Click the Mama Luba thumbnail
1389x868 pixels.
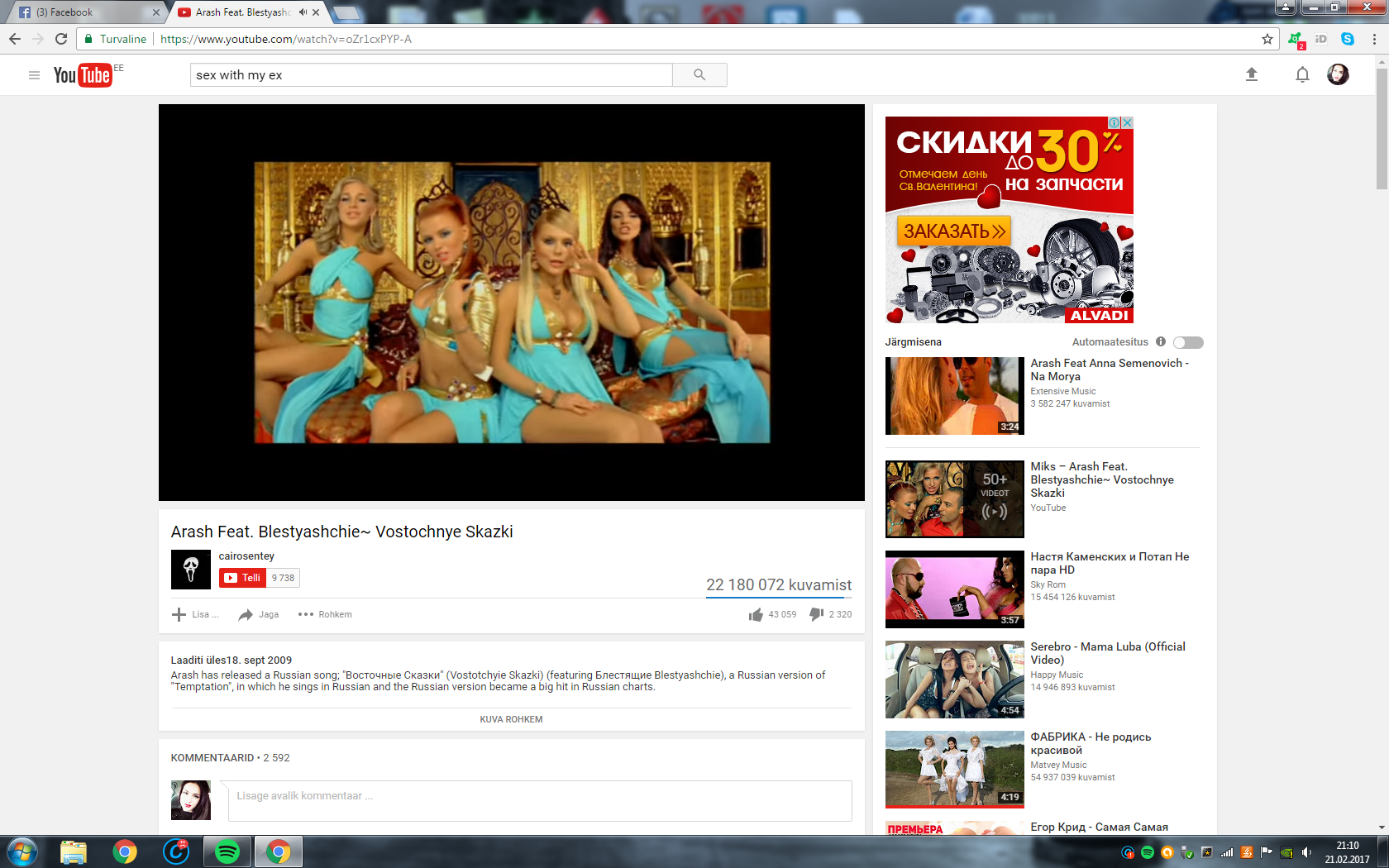coord(954,680)
